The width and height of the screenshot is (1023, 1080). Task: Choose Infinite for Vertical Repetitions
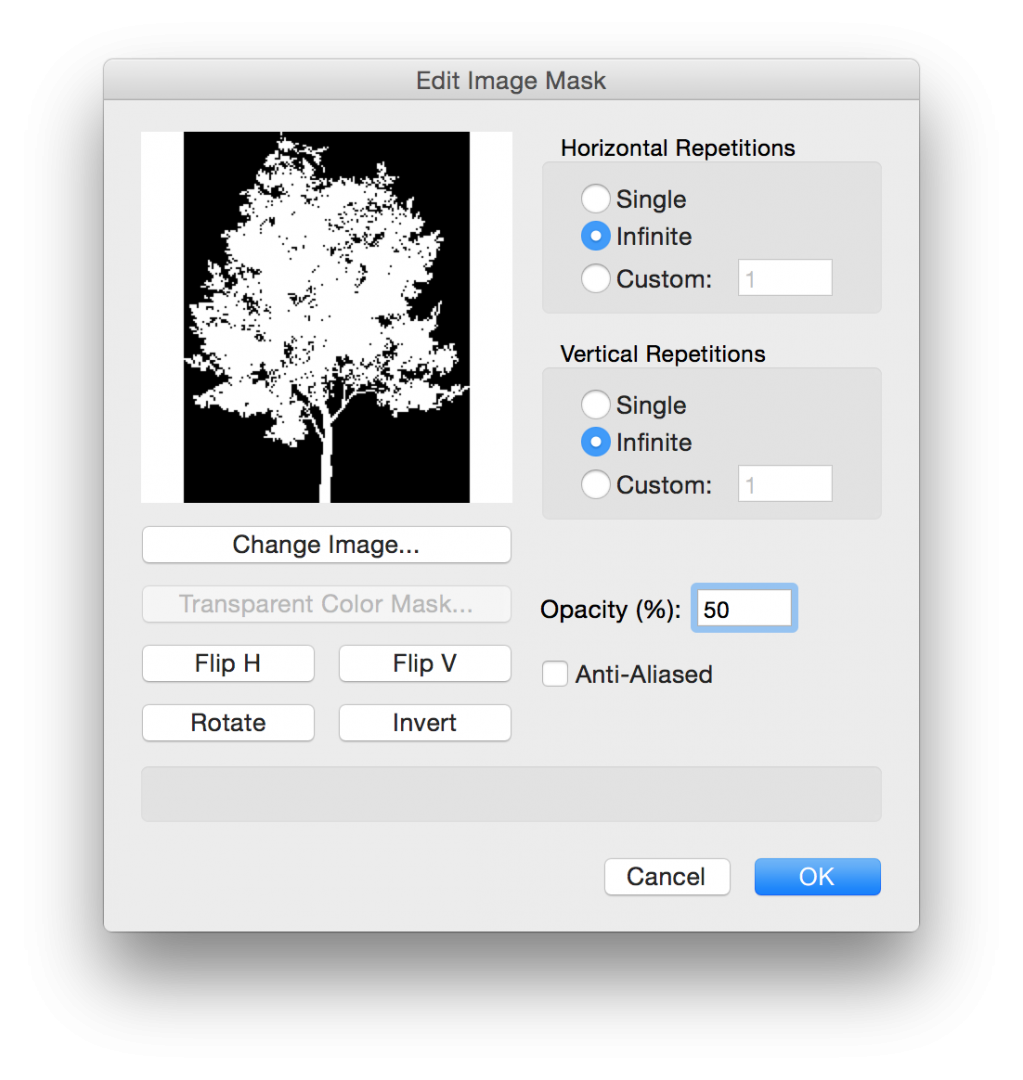point(596,442)
